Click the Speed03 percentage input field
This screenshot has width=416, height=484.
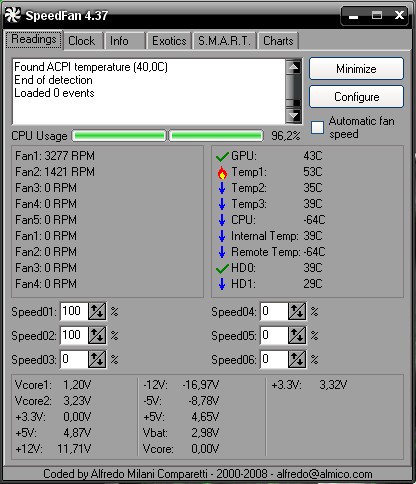74,359
